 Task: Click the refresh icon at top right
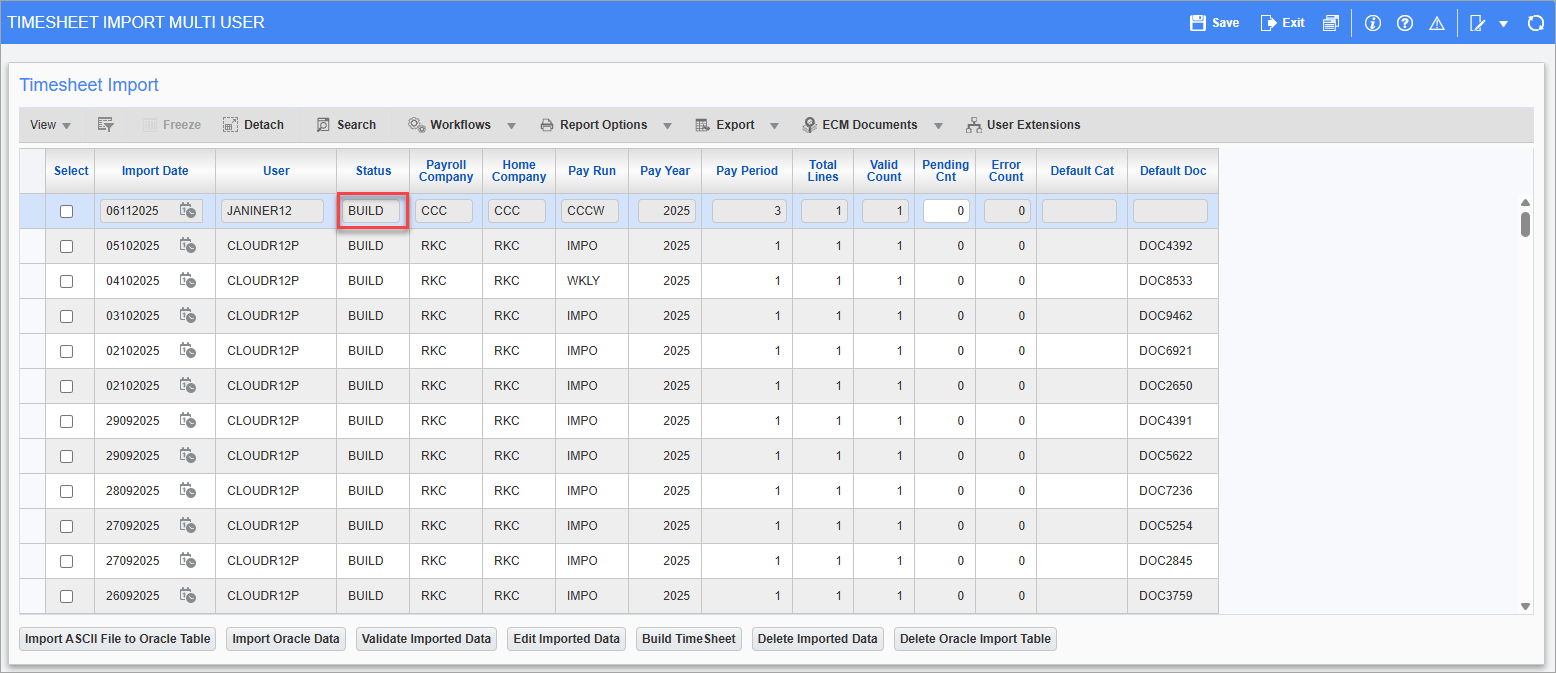(x=1537, y=22)
